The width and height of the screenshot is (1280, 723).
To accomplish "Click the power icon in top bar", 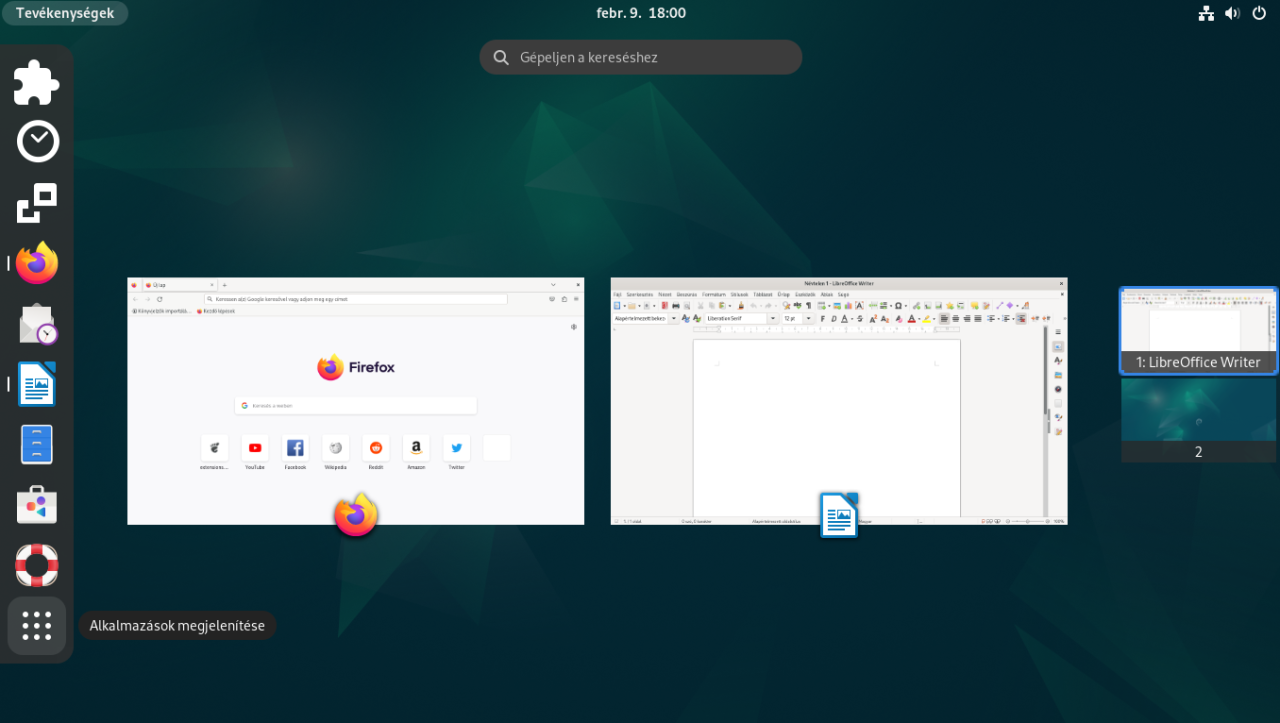I will [1259, 13].
